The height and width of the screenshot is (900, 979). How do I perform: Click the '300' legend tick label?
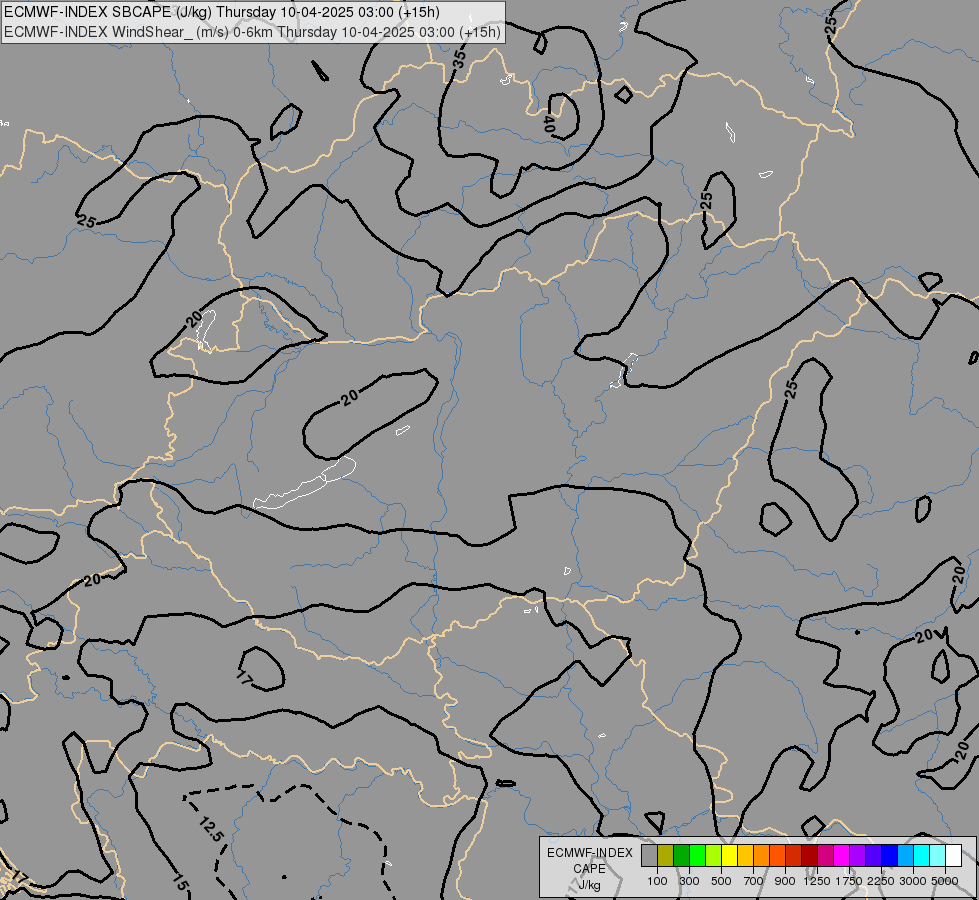689,881
